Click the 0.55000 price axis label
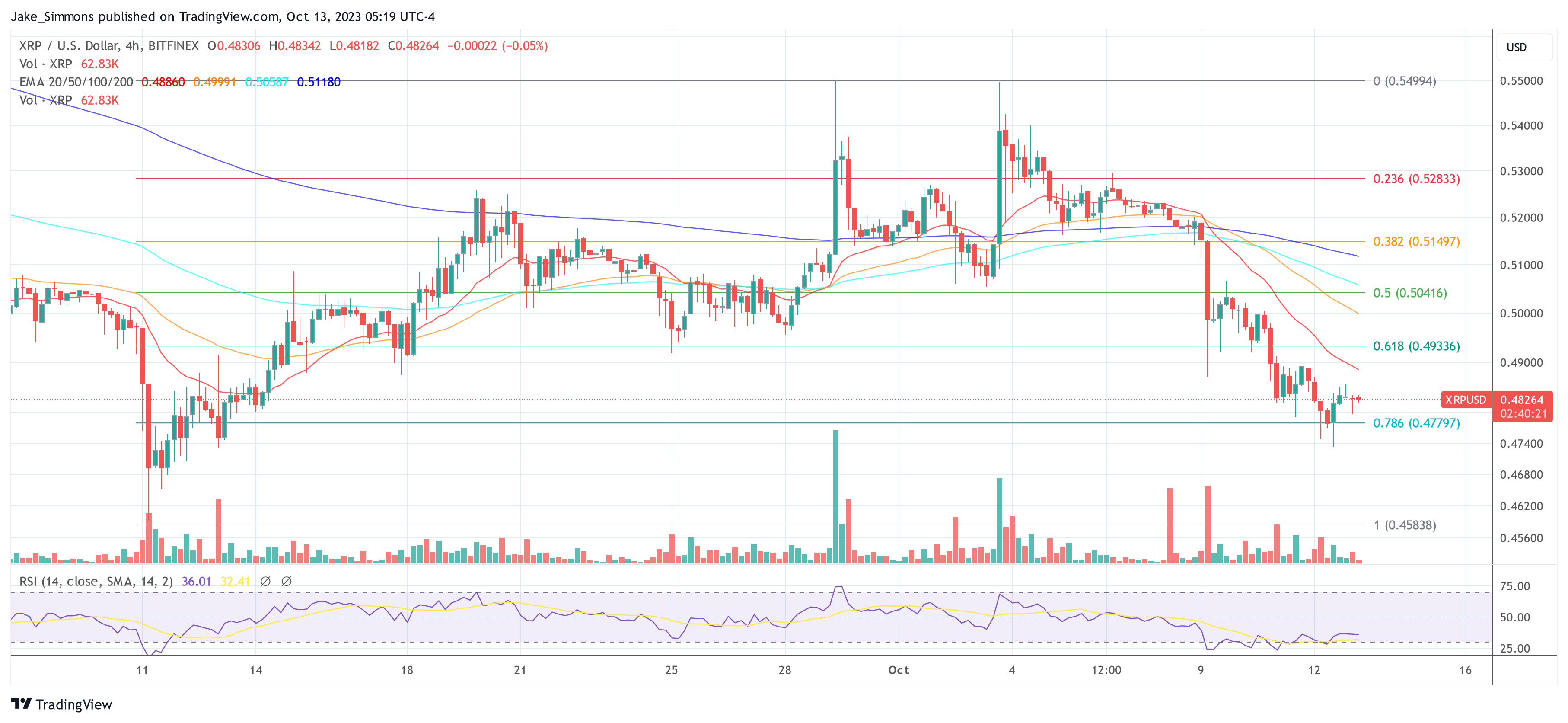This screenshot has width=1568, height=723. click(1521, 81)
